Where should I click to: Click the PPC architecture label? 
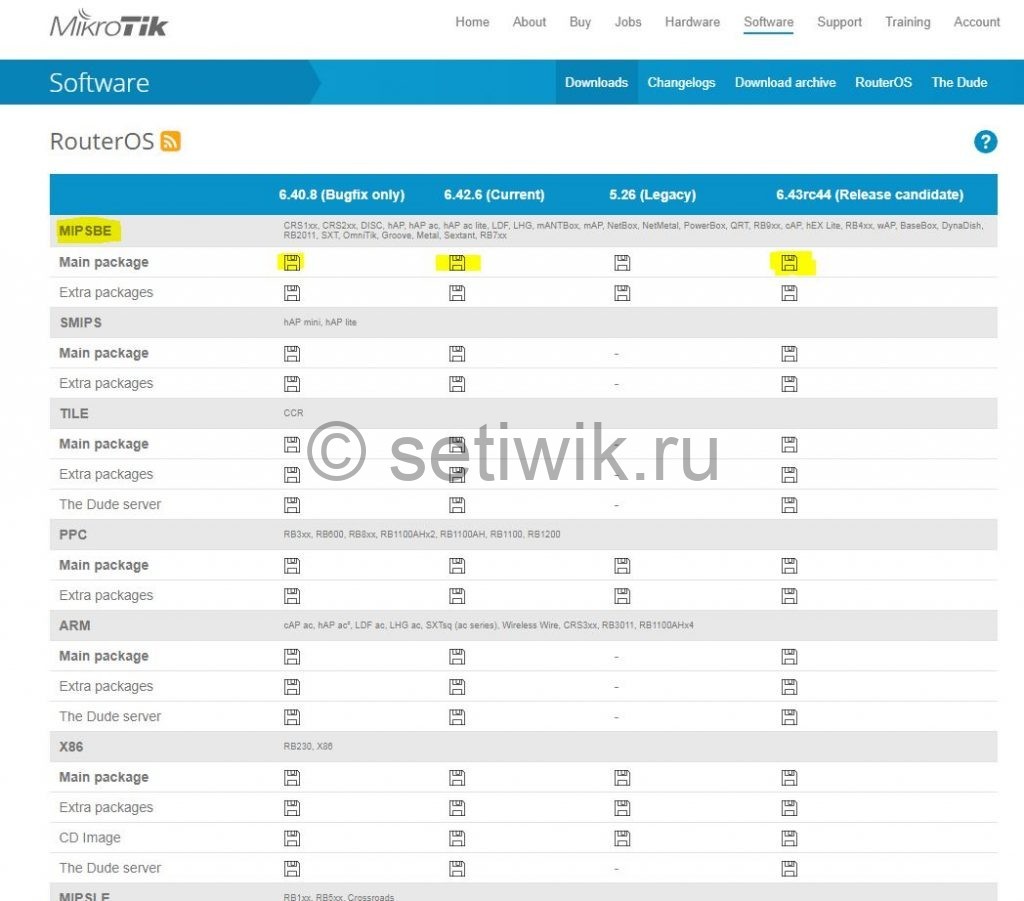(x=72, y=535)
